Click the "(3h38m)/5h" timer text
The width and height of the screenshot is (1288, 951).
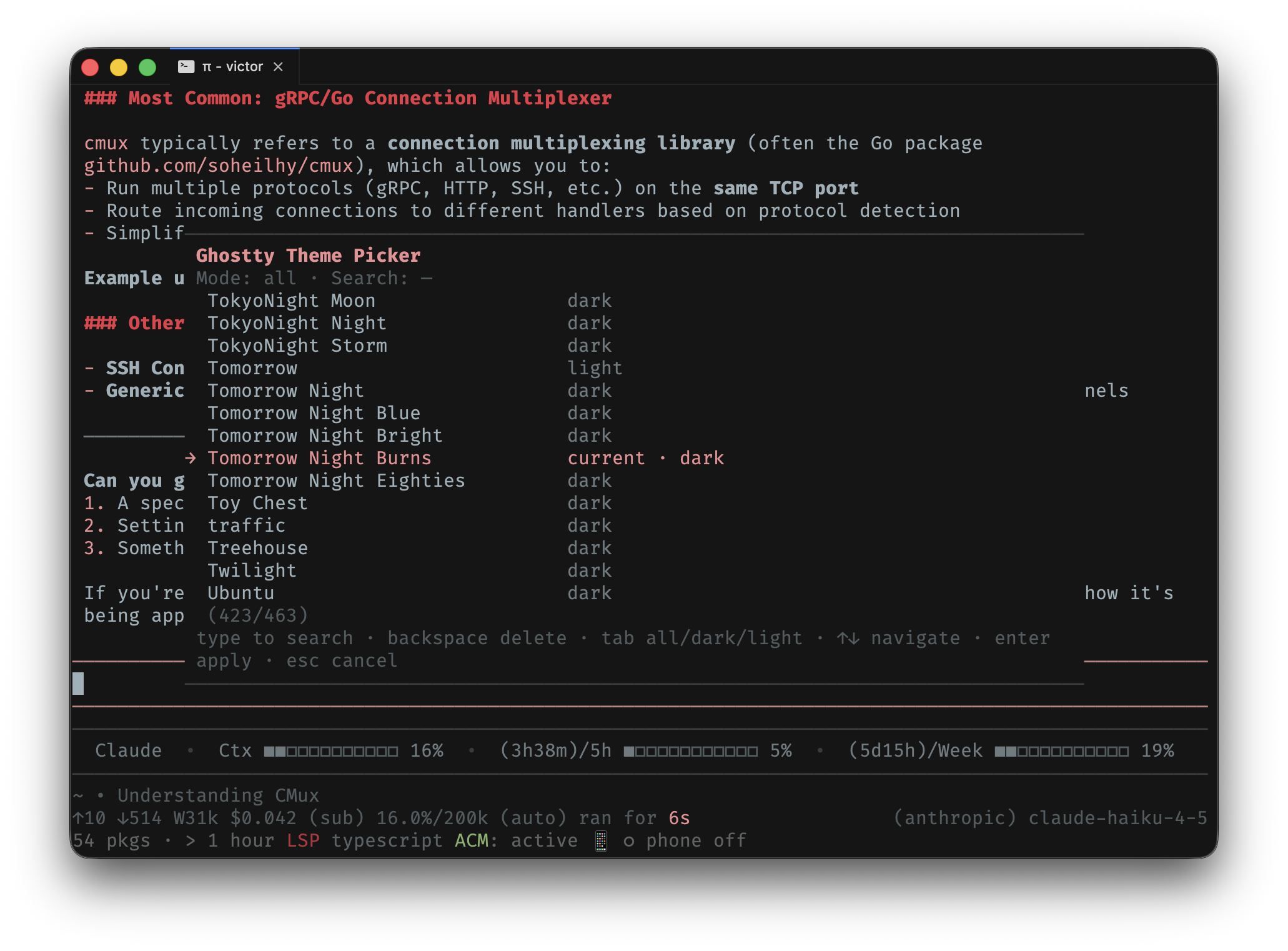555,751
